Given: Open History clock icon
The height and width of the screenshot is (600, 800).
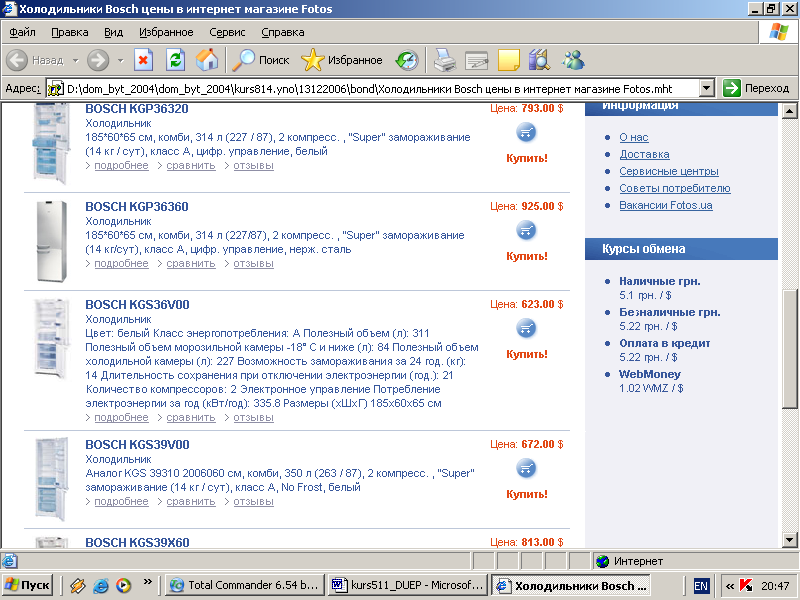Looking at the screenshot, I should click(x=407, y=60).
